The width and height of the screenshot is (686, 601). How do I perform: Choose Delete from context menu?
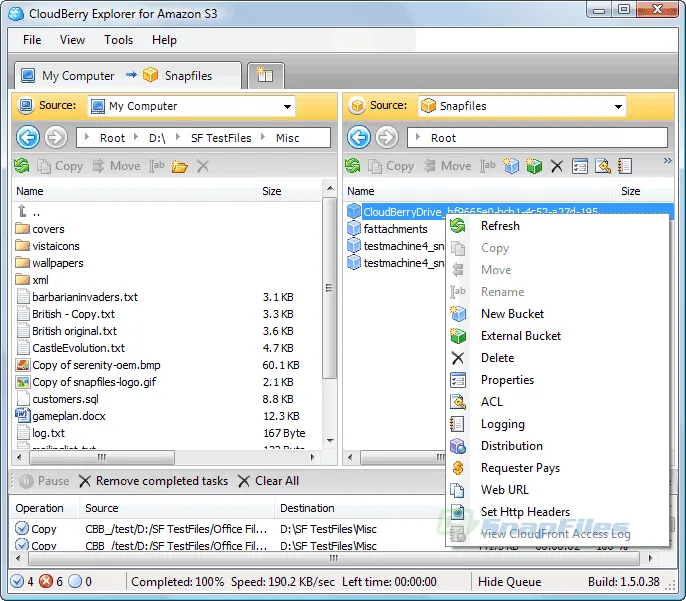tap(557, 358)
